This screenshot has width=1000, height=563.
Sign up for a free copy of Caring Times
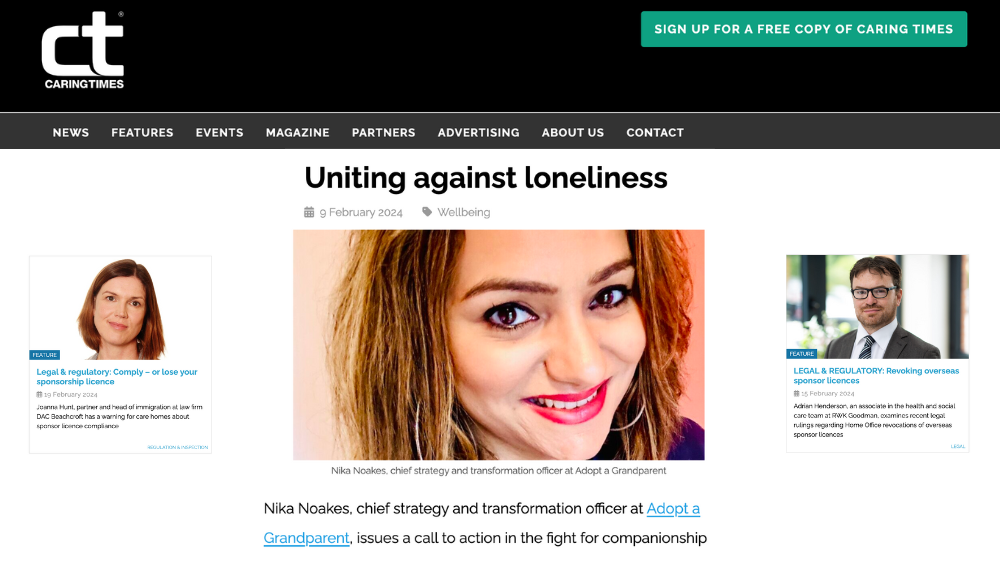[804, 29]
